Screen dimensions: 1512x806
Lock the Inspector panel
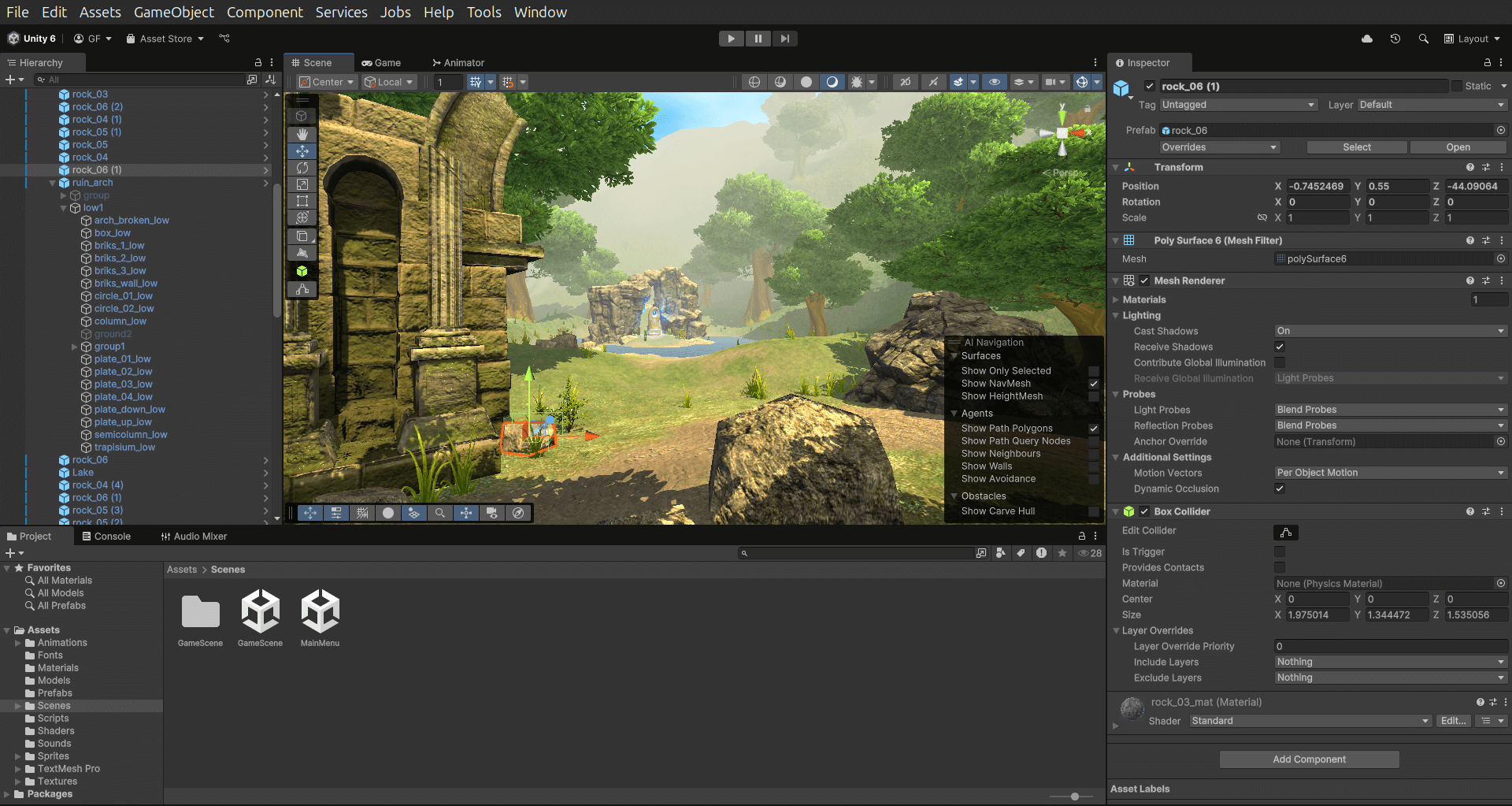click(1487, 63)
